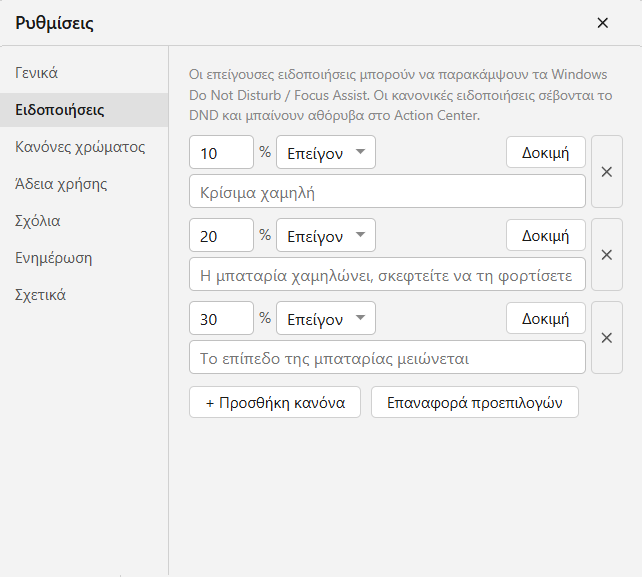The image size is (642, 577).
Task: Click the 30 percent threshold field
Action: 222,318
